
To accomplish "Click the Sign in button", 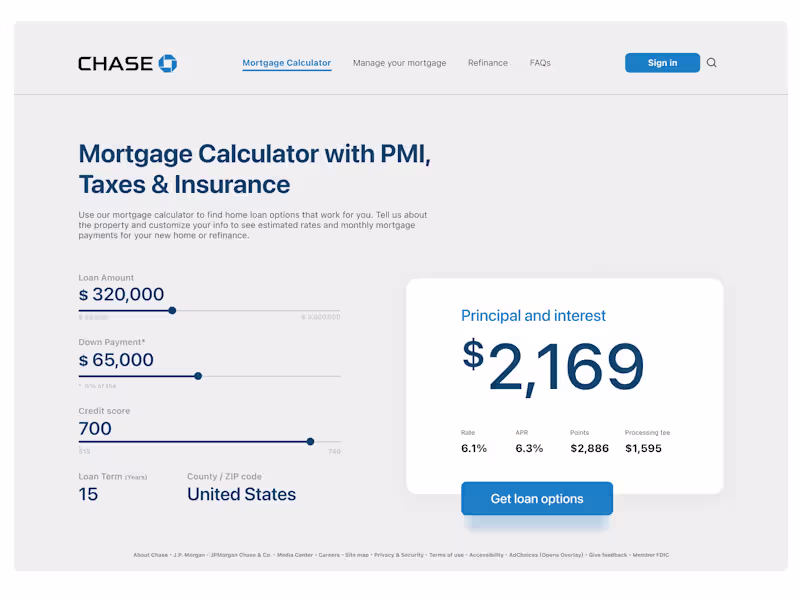I will [662, 63].
